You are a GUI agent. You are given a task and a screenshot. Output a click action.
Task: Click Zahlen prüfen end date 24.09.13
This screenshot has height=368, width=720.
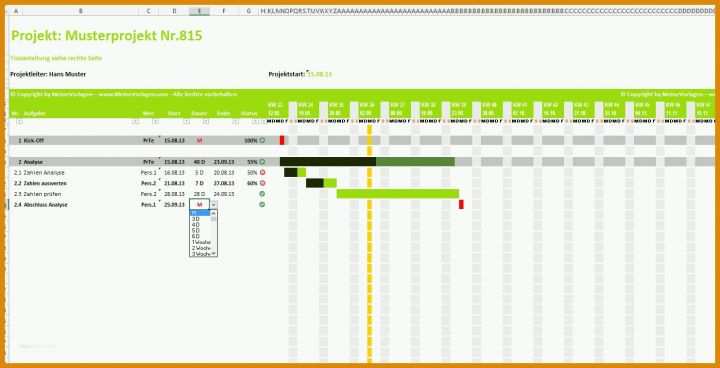(x=224, y=194)
